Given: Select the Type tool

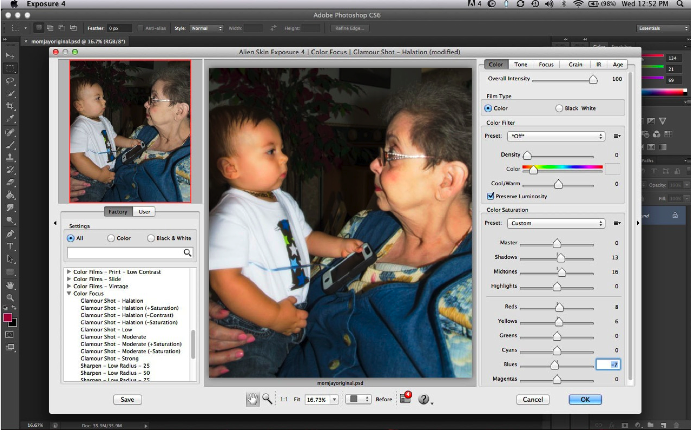Looking at the screenshot, I should [x=10, y=246].
